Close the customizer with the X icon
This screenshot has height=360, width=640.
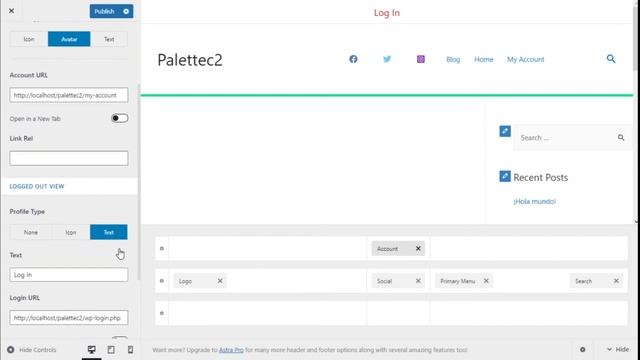11,11
